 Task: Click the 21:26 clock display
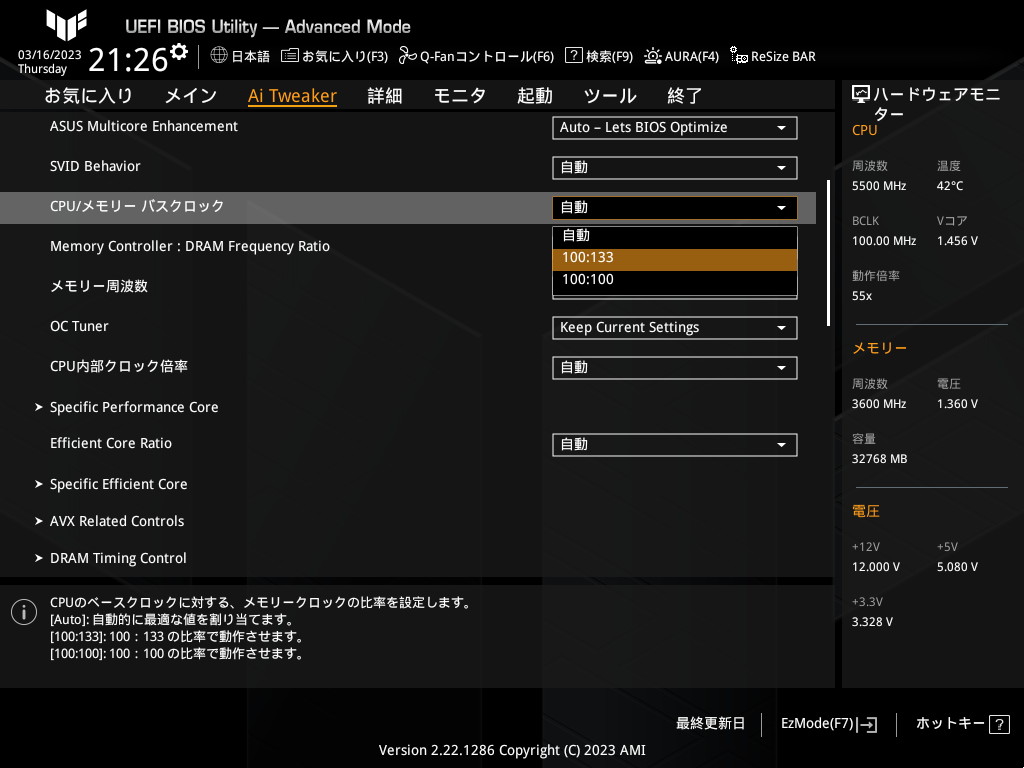coord(128,60)
